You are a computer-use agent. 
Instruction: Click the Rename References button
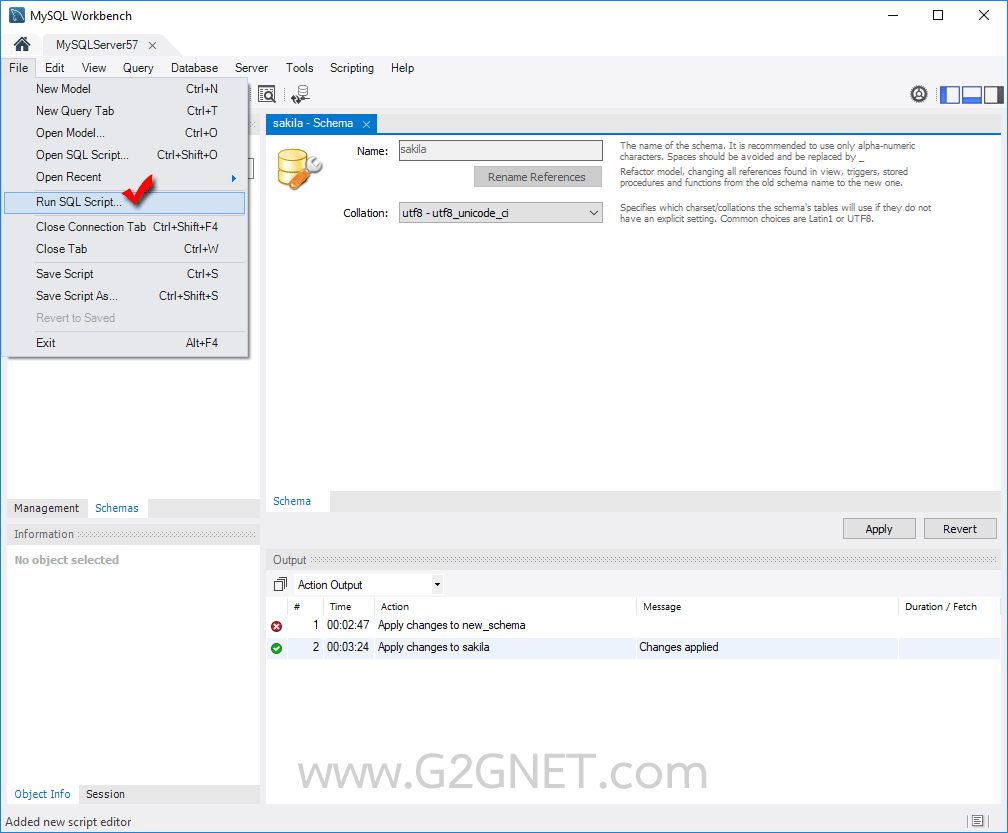[537, 177]
